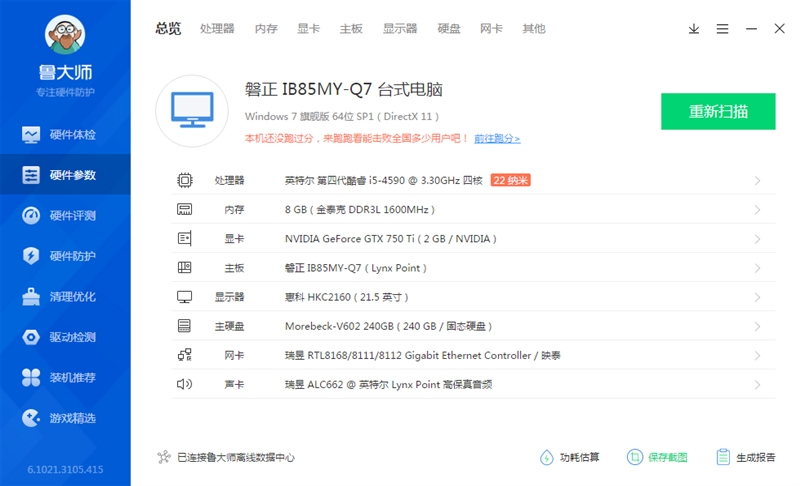Expand the 处理器 row chevron
Image resolution: width=800 pixels, height=486 pixels.
[x=757, y=181]
